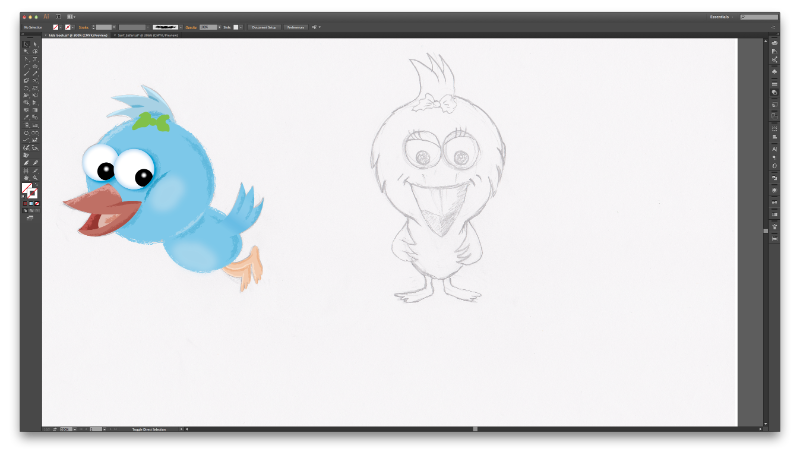Click the Document Setup button
Screen dimensions: 800x458
264,27
